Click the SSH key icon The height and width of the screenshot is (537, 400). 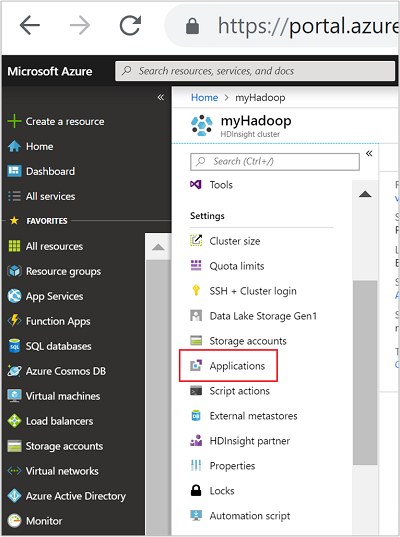pos(196,290)
